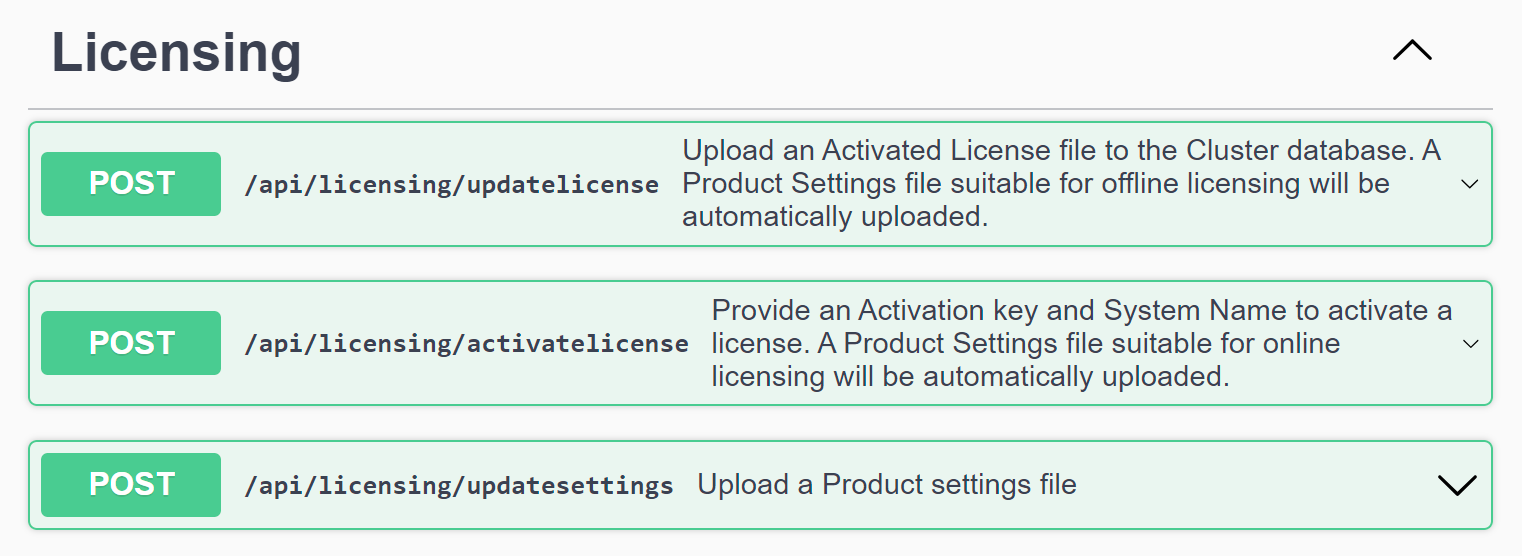Image resolution: width=1522 pixels, height=556 pixels.
Task: Collapse the Licensing section with the up arrow
Action: pyautogui.click(x=1412, y=51)
